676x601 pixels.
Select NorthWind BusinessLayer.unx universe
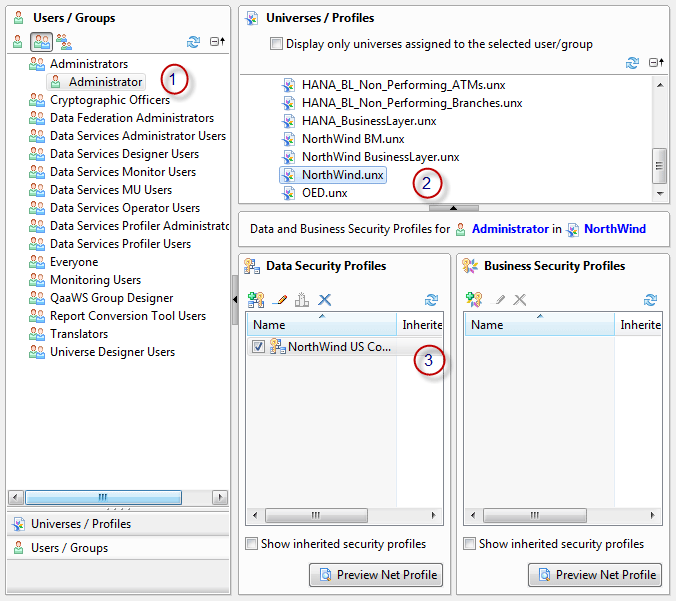coord(380,157)
